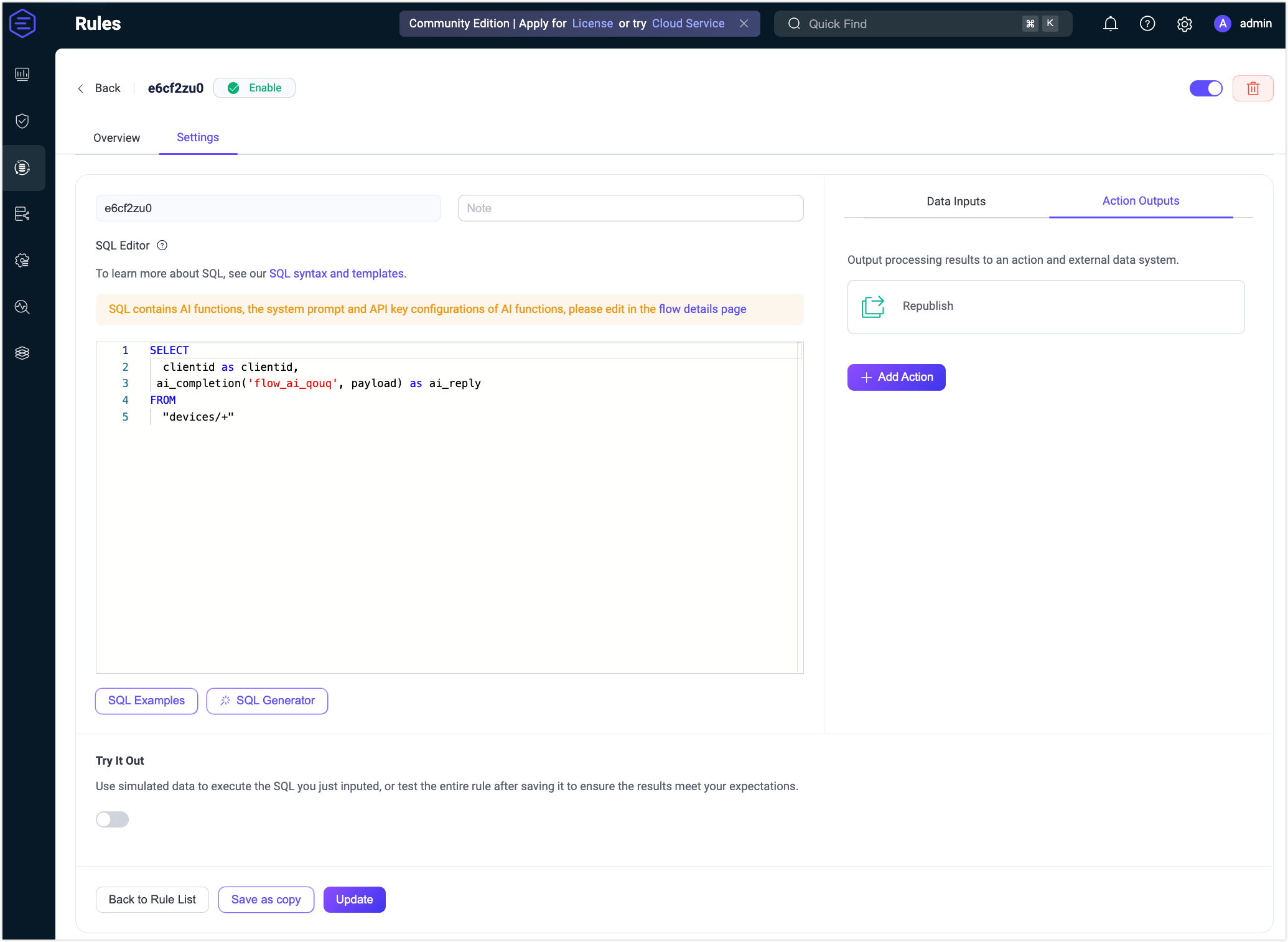This screenshot has height=942, width=1288.
Task: Open the Diagnose sidebar icon
Action: (x=22, y=307)
